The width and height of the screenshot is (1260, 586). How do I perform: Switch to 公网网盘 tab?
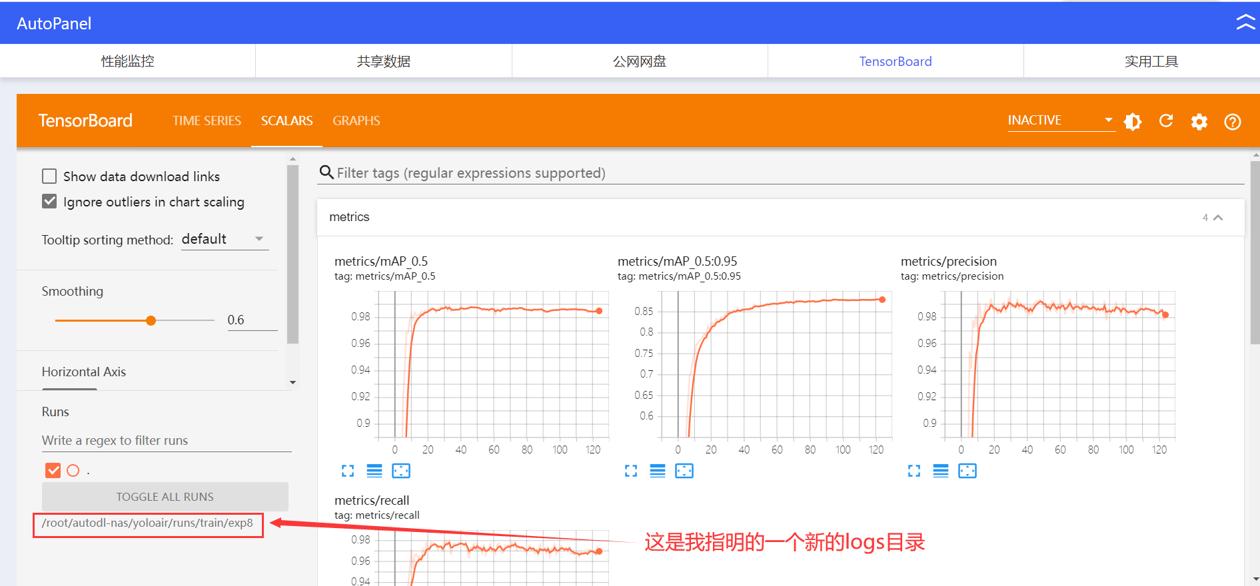click(x=640, y=61)
